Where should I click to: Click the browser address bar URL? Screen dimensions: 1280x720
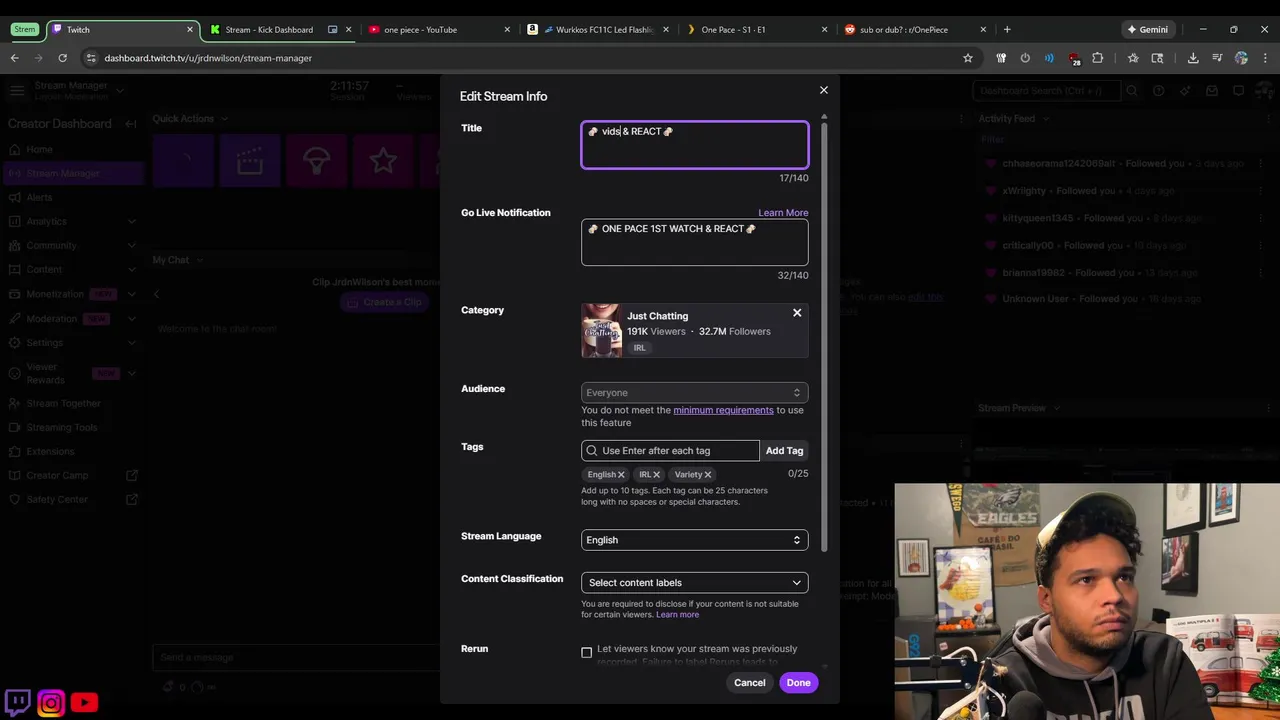208,58
